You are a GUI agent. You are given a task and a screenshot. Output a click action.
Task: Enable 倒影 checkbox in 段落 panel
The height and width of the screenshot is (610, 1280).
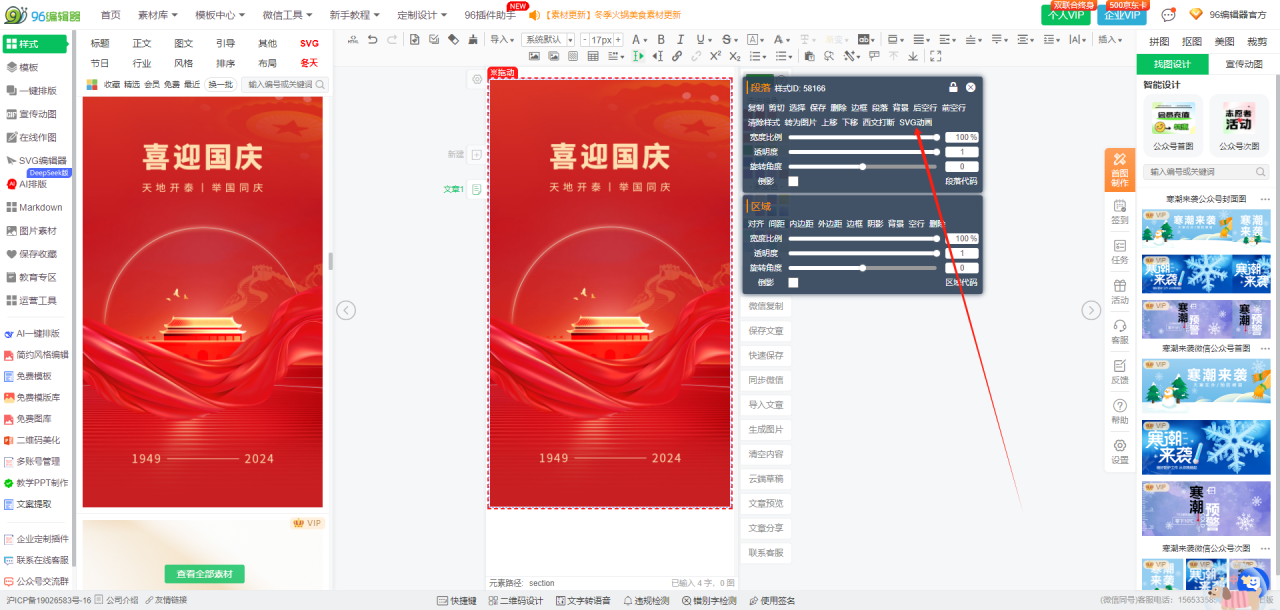[793, 181]
